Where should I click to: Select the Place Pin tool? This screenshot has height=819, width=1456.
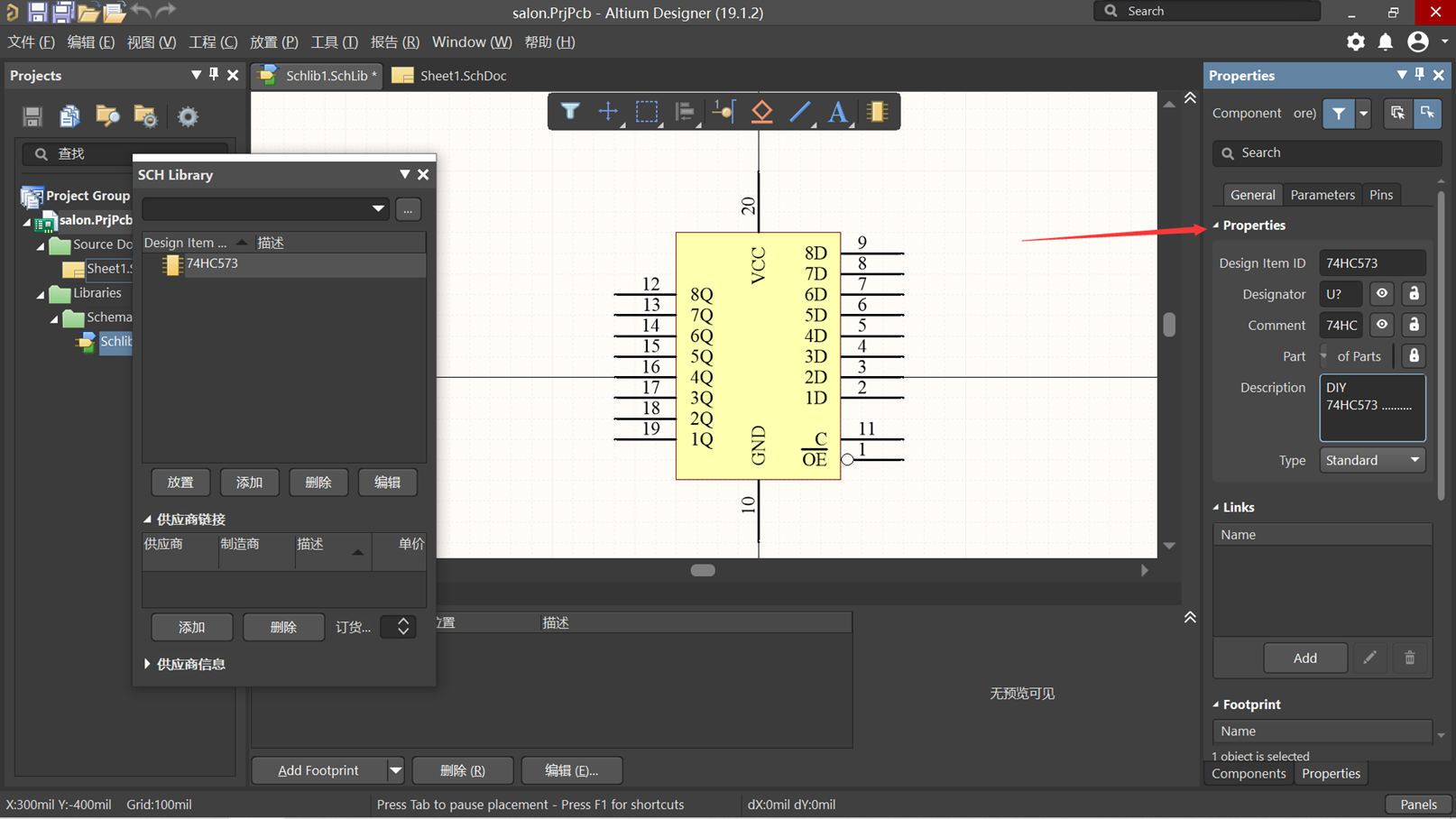[723, 112]
